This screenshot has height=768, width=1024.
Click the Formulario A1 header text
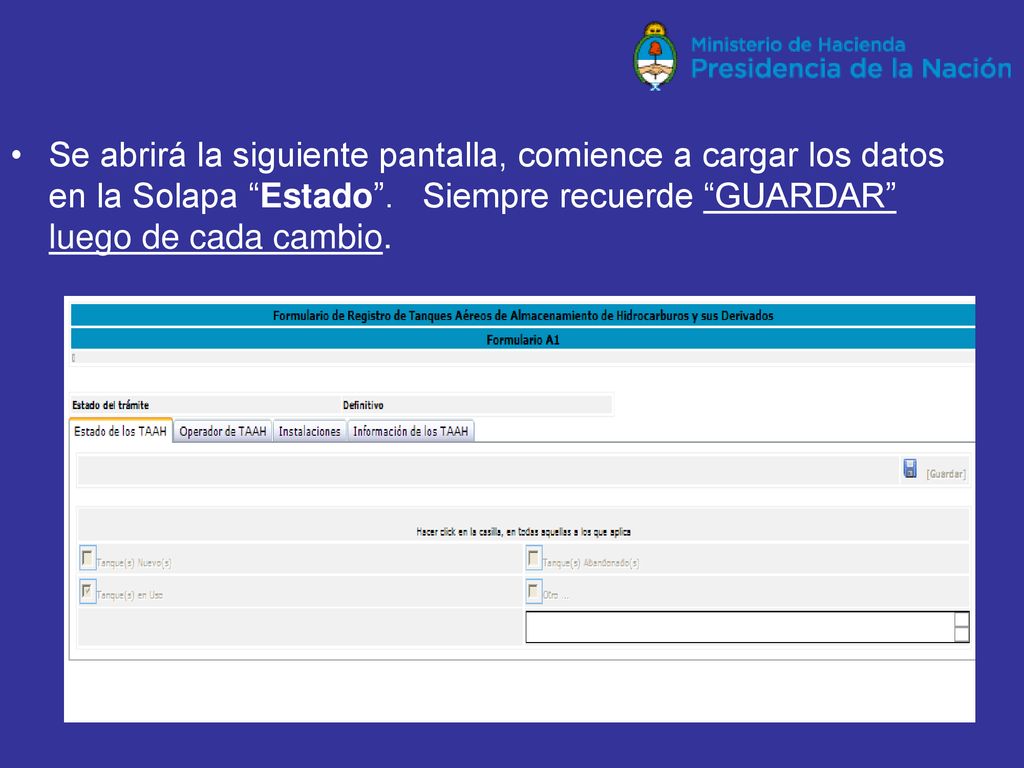coord(522,340)
